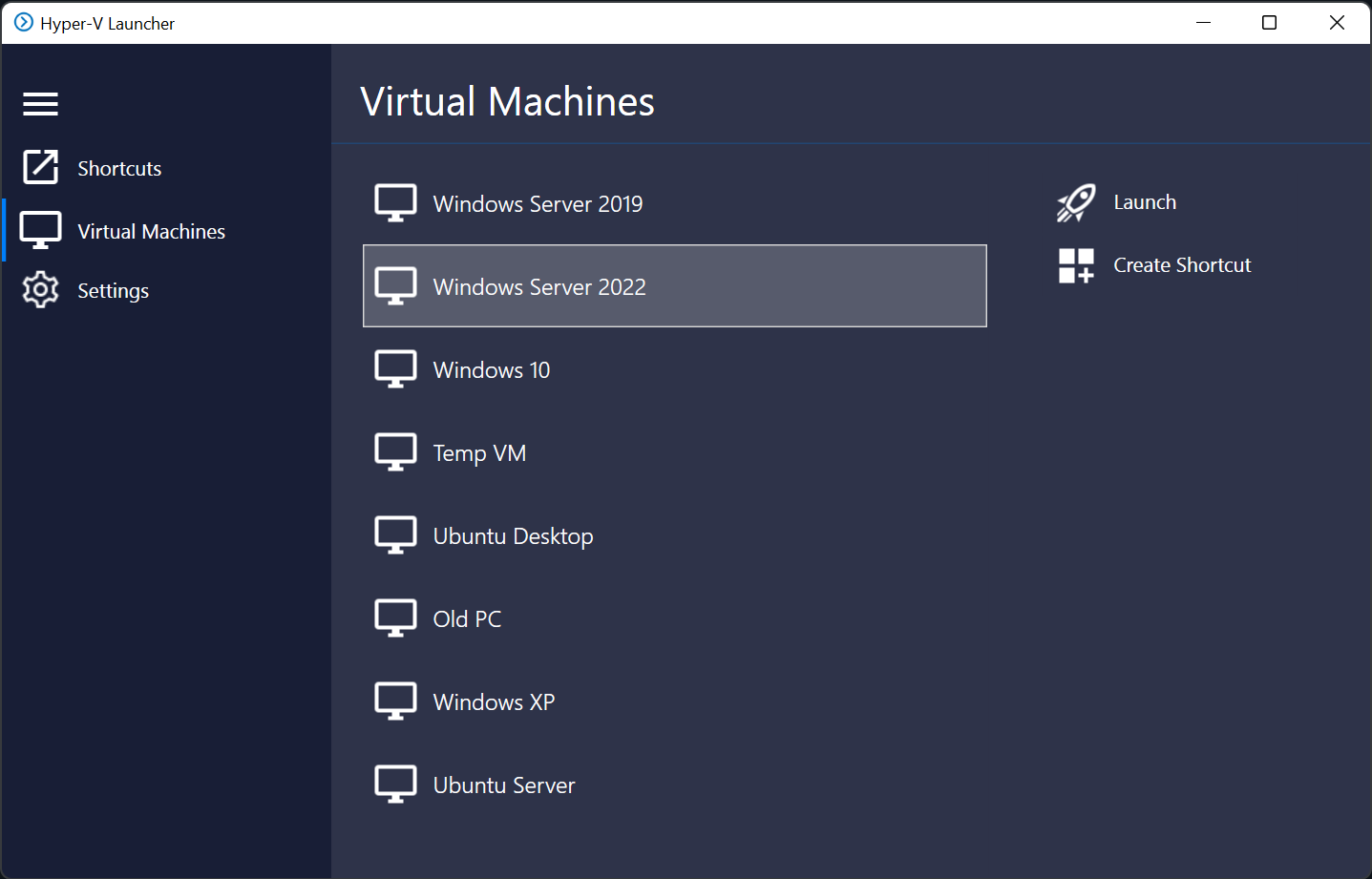Click the Launch rocket icon
Viewport: 1372px width, 879px height.
[1076, 202]
